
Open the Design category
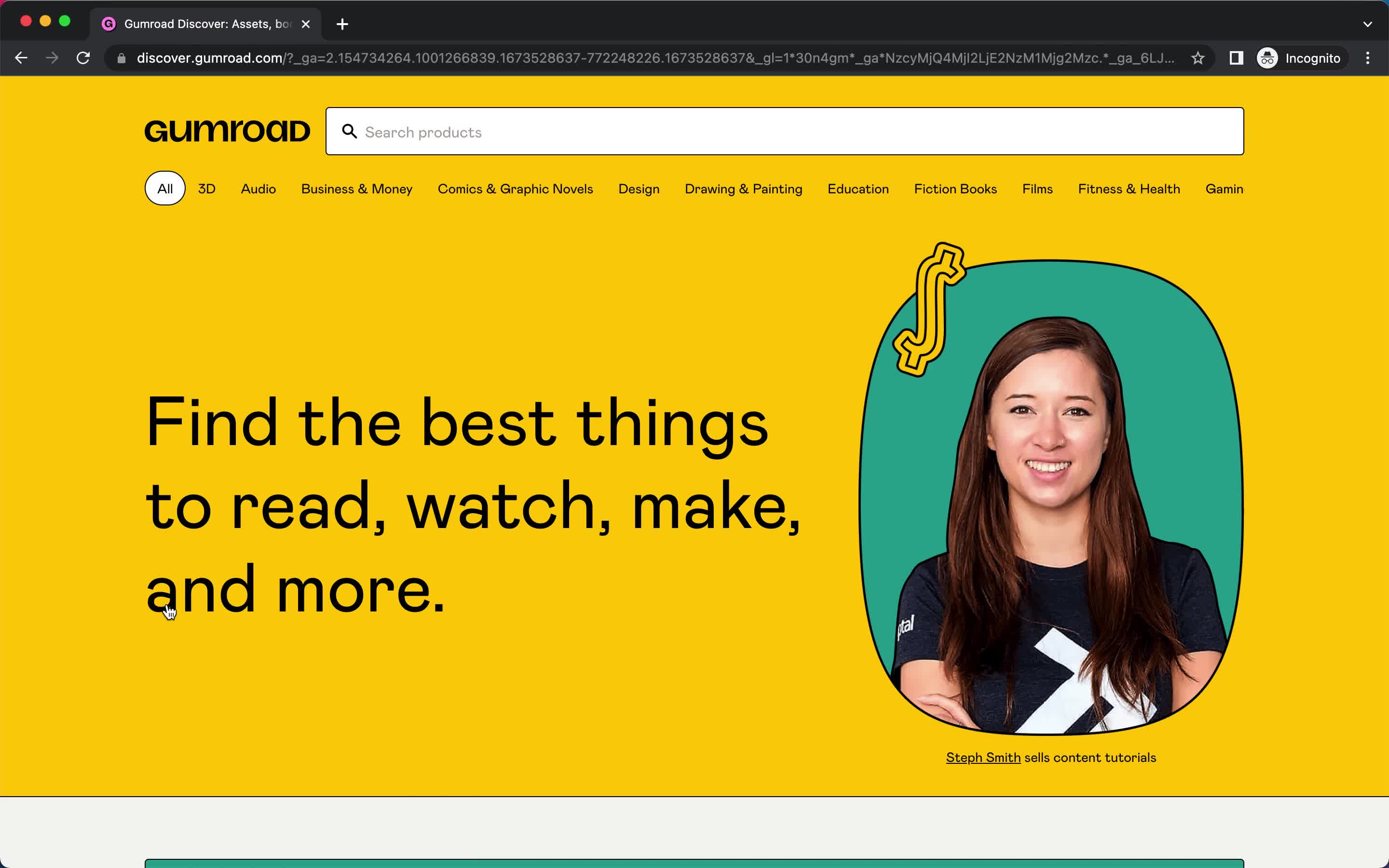coord(639,189)
